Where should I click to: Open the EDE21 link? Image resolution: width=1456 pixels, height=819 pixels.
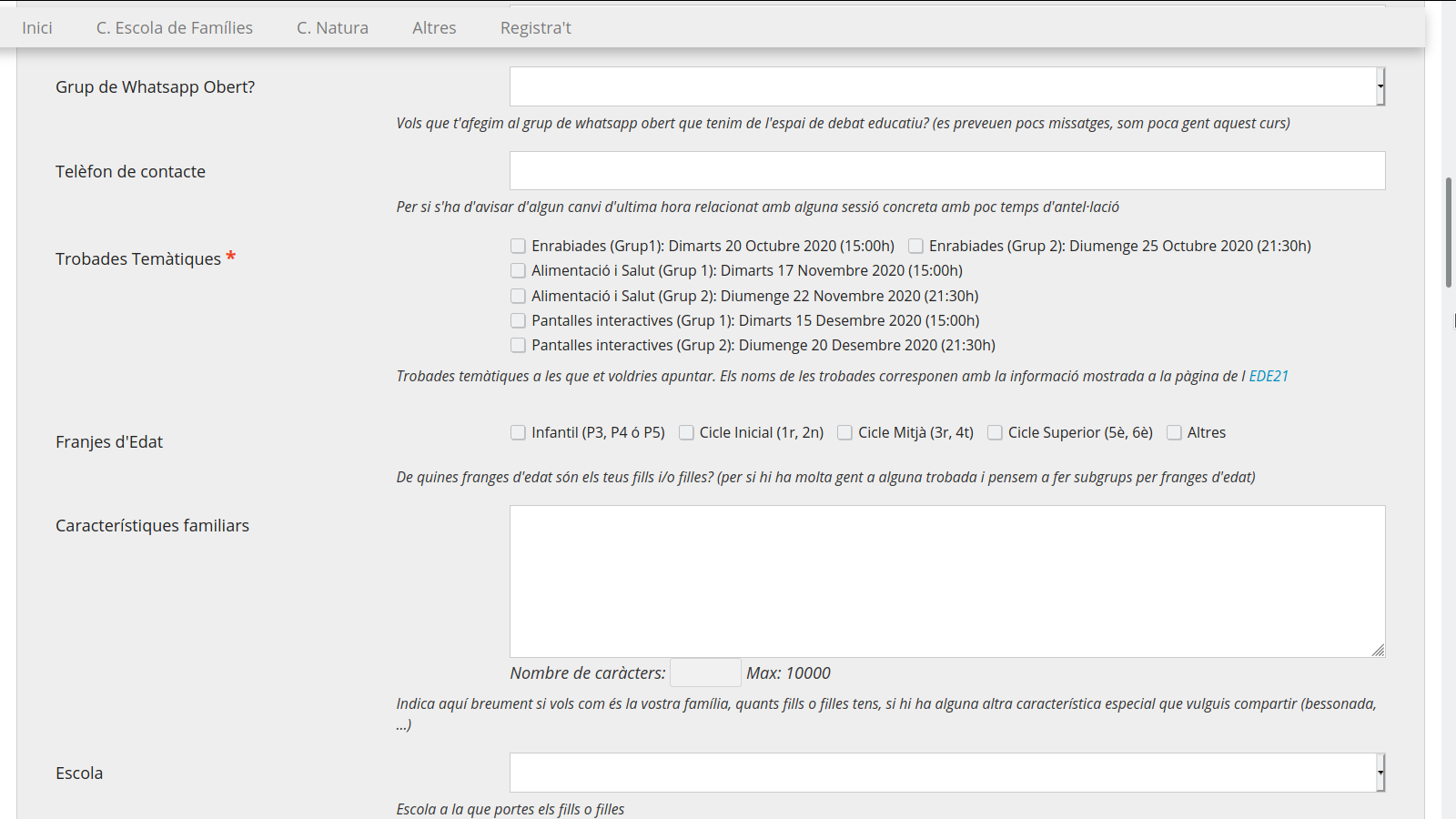(x=1268, y=376)
